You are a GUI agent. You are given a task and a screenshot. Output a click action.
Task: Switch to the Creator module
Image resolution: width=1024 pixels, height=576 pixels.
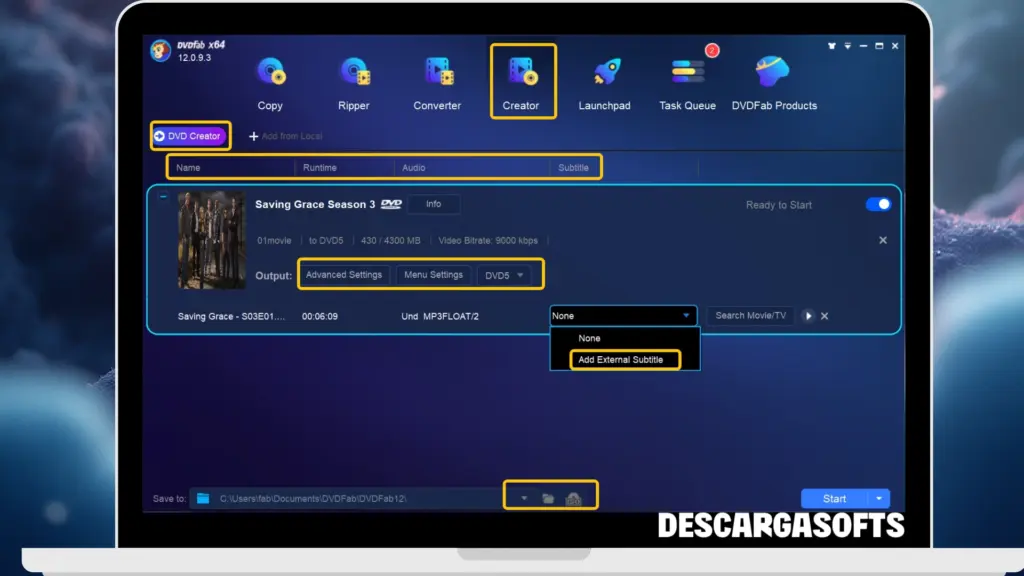coord(522,80)
